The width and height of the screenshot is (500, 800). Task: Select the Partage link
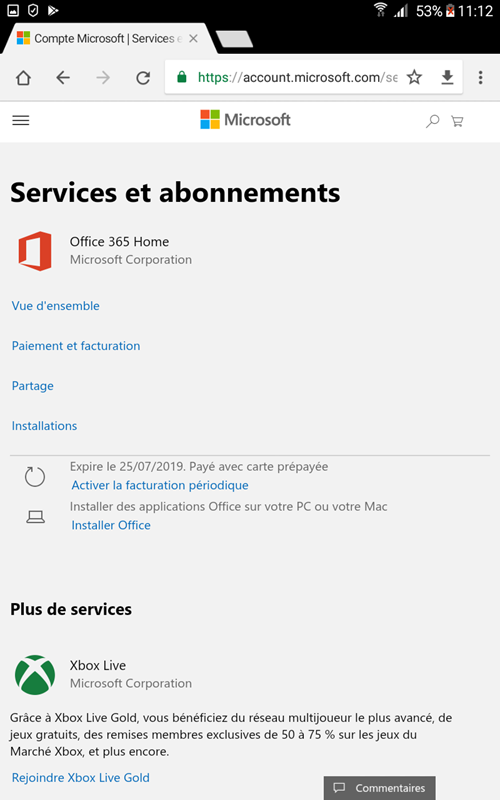(33, 386)
